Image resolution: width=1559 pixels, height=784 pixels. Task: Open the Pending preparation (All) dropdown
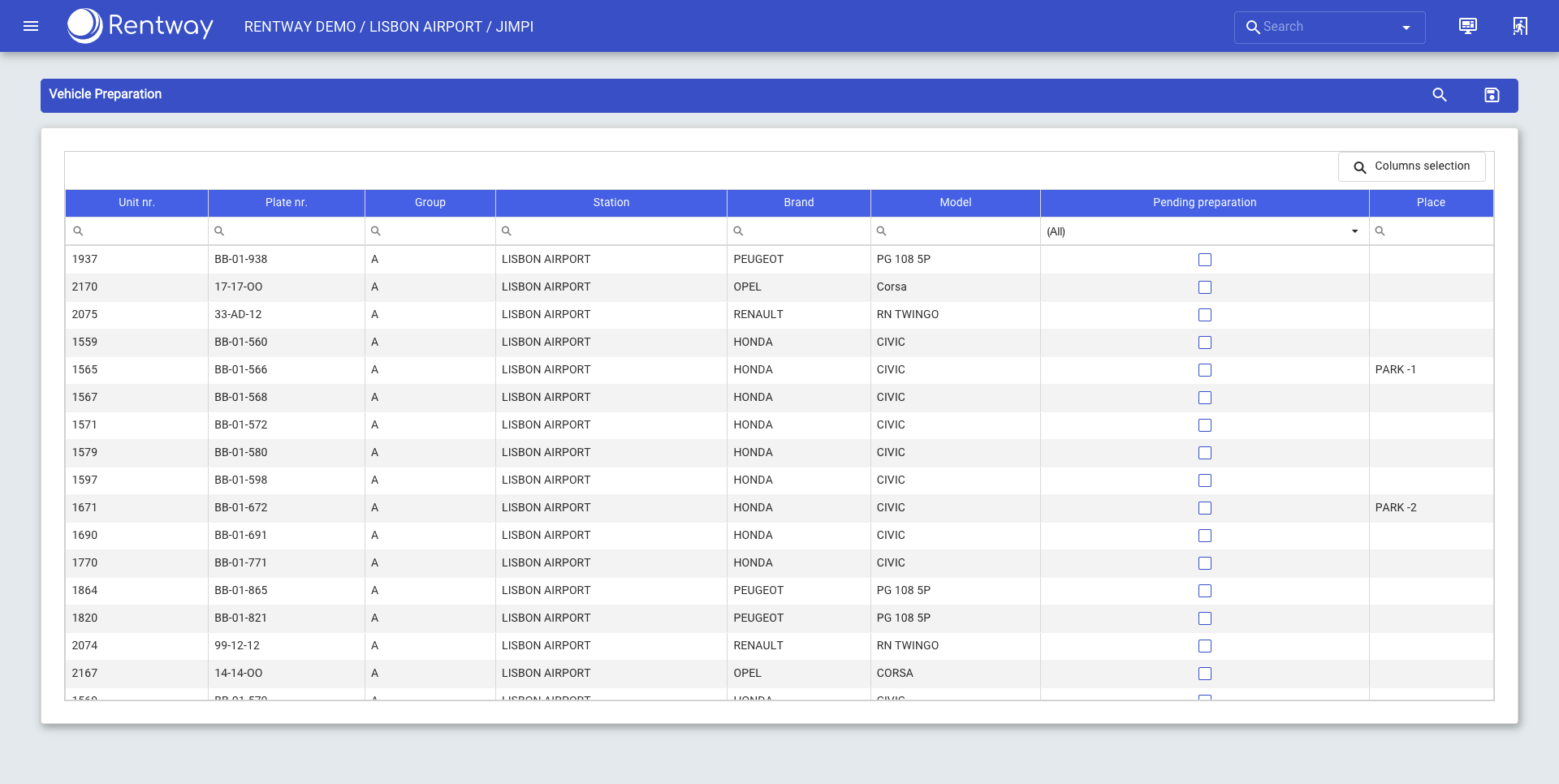[x=1354, y=231]
